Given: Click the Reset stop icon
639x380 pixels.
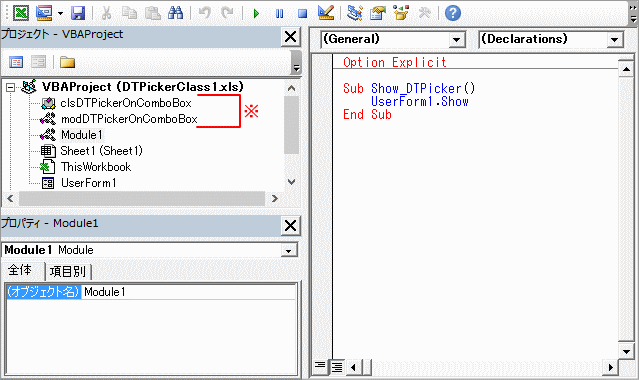Looking at the screenshot, I should [302, 13].
